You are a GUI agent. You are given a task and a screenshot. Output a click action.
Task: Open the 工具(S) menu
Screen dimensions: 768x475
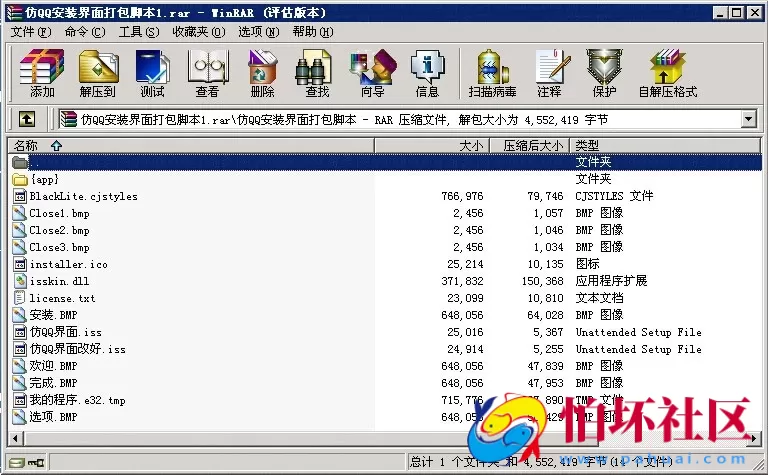click(x=139, y=32)
